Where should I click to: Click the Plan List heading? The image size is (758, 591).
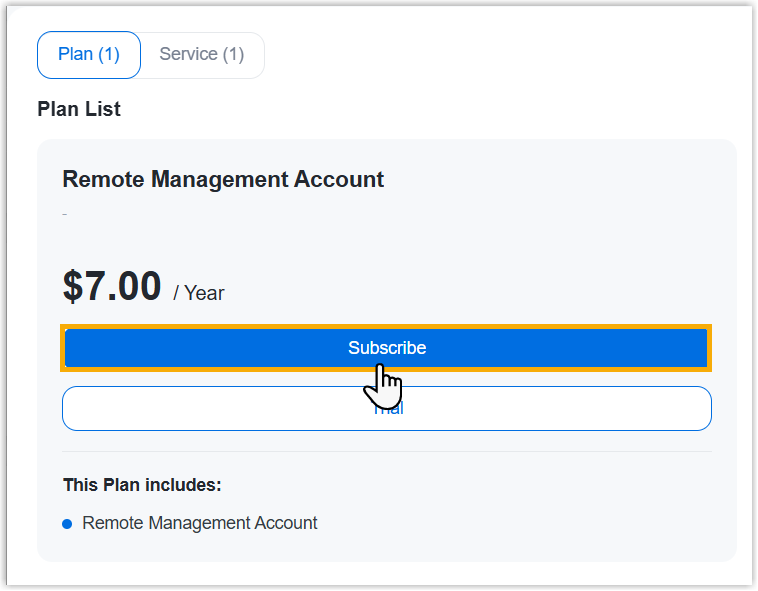coord(79,110)
